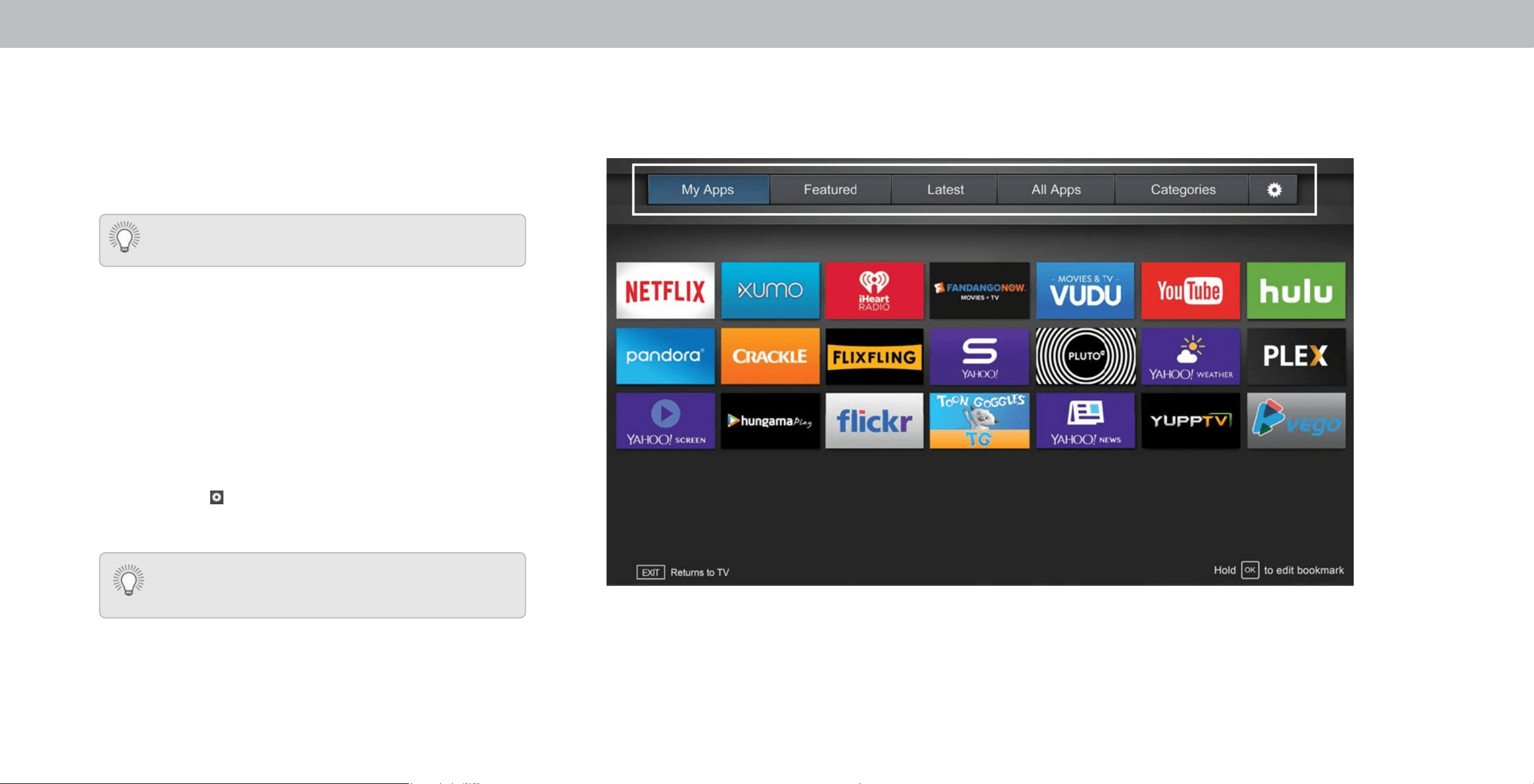Image resolution: width=1534 pixels, height=784 pixels.
Task: Open VUDU Movies & TV app
Action: pyautogui.click(x=1085, y=290)
